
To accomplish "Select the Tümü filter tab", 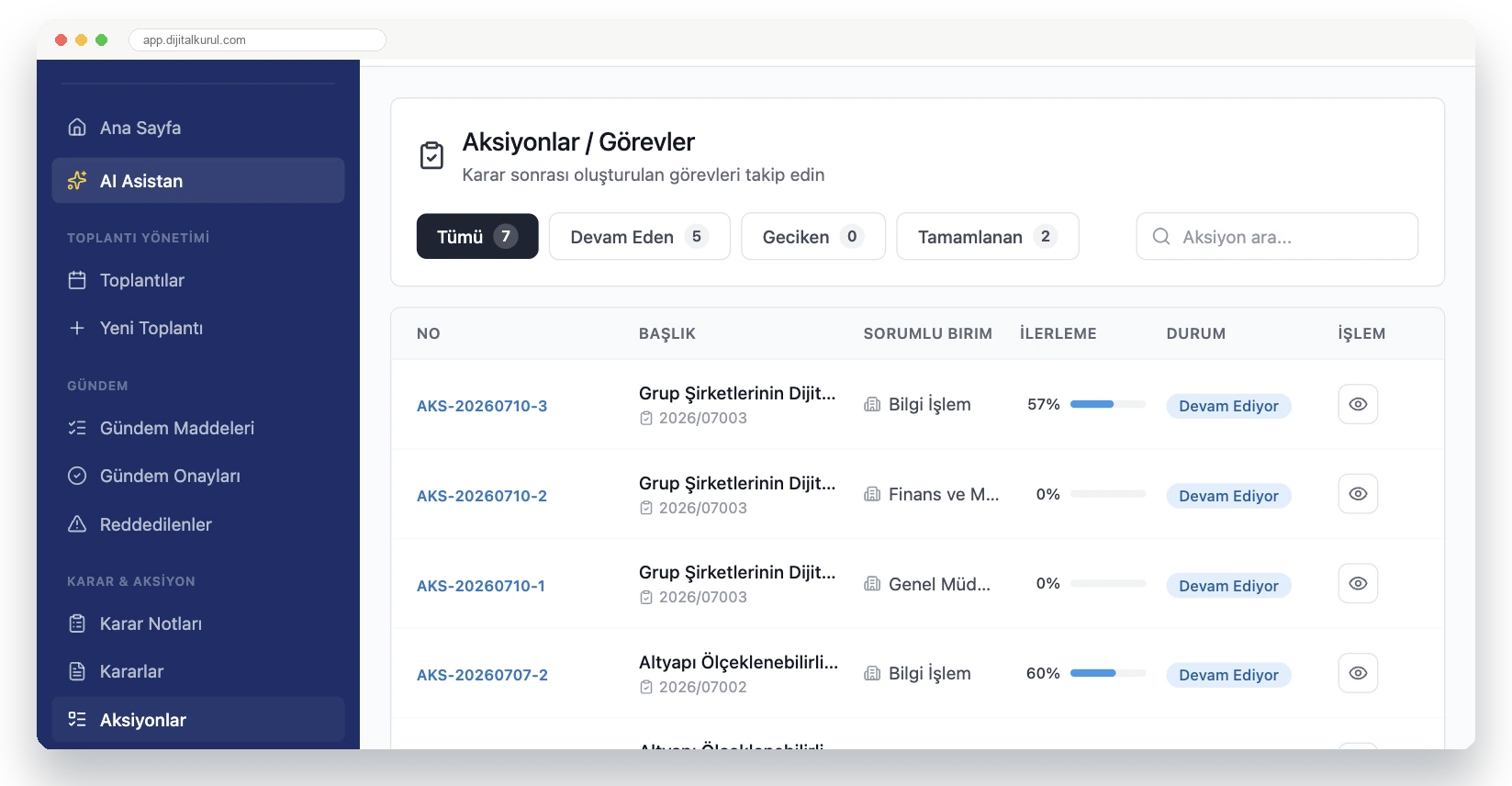I will (477, 237).
